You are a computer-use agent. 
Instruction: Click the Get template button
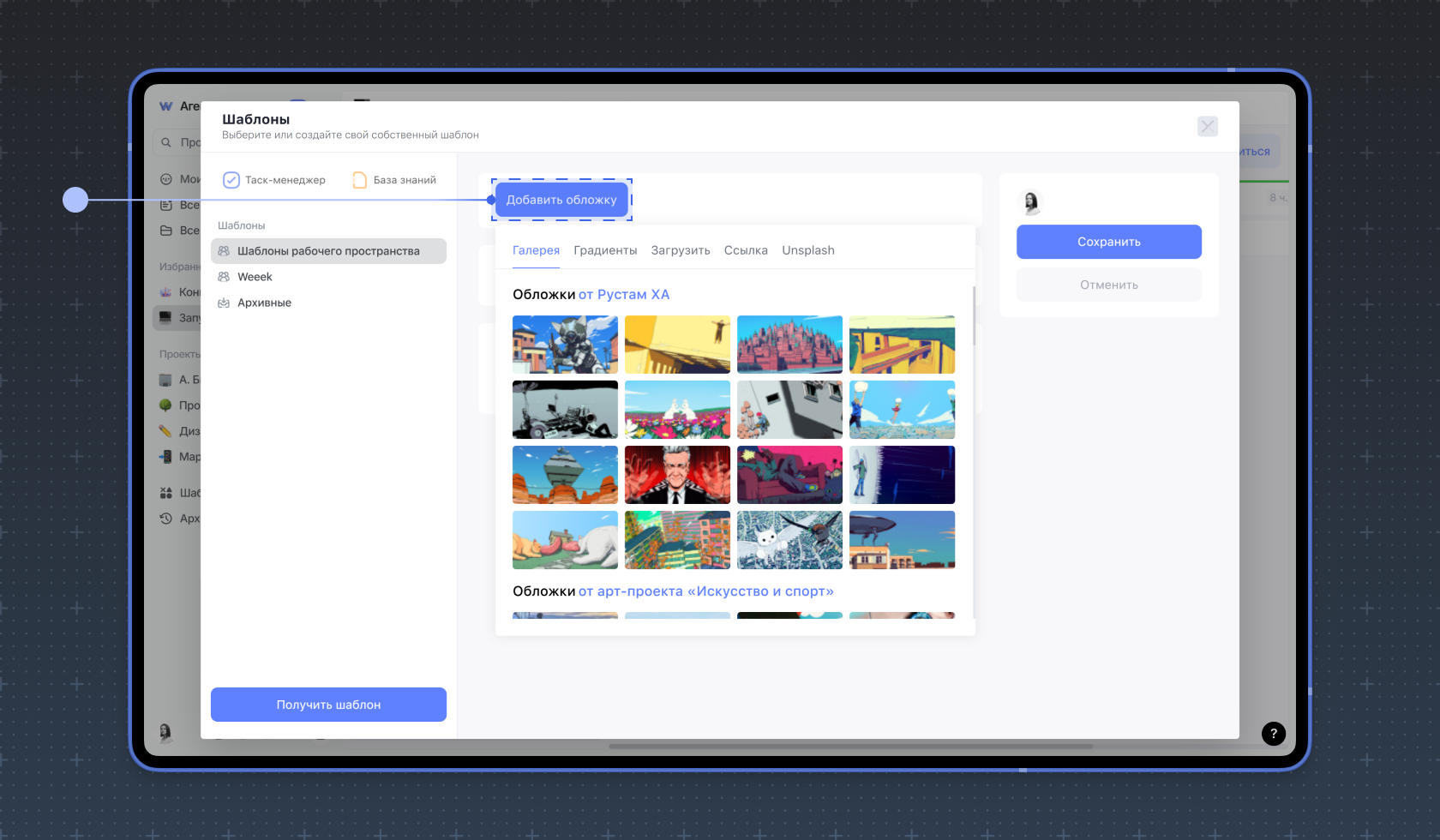tap(328, 705)
